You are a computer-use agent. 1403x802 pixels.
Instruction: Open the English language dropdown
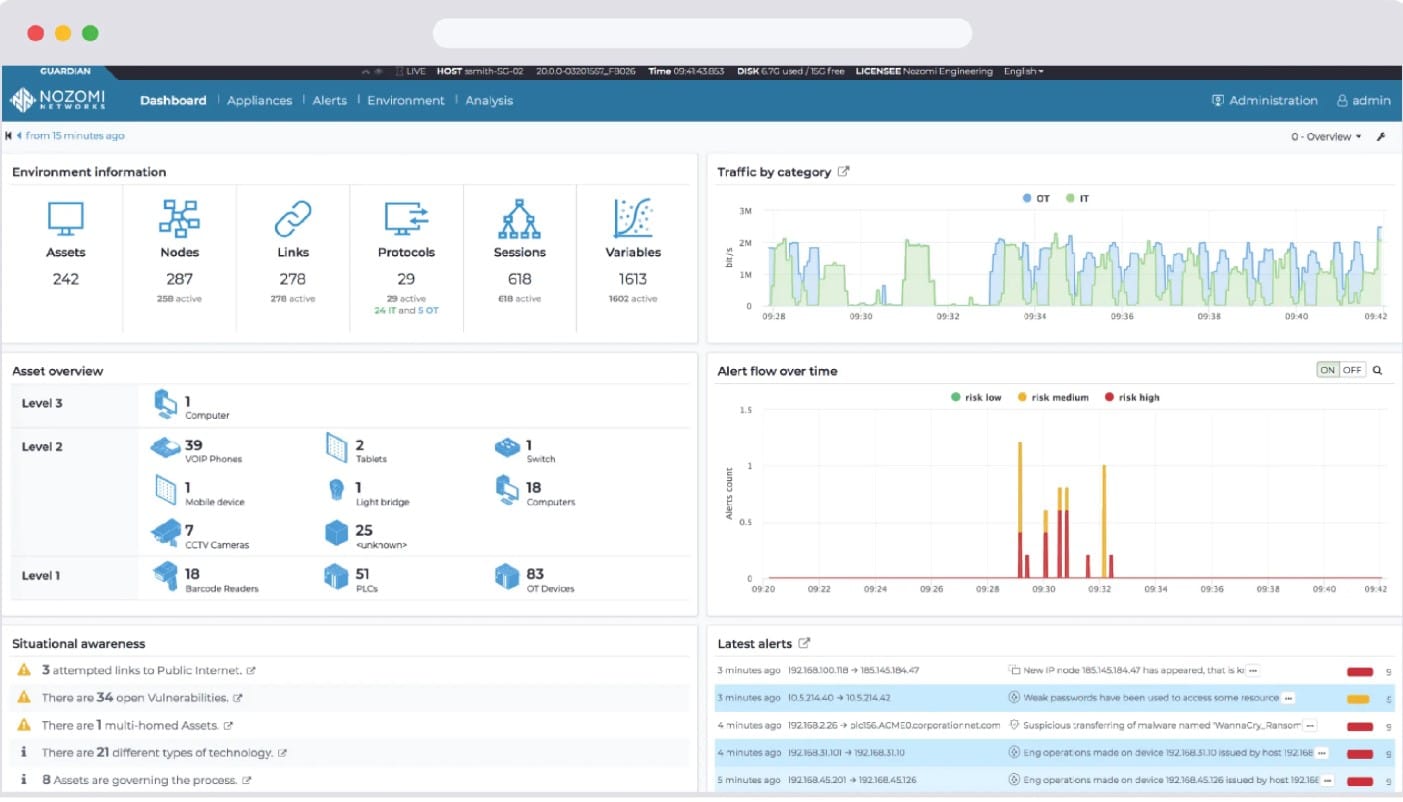point(1024,72)
